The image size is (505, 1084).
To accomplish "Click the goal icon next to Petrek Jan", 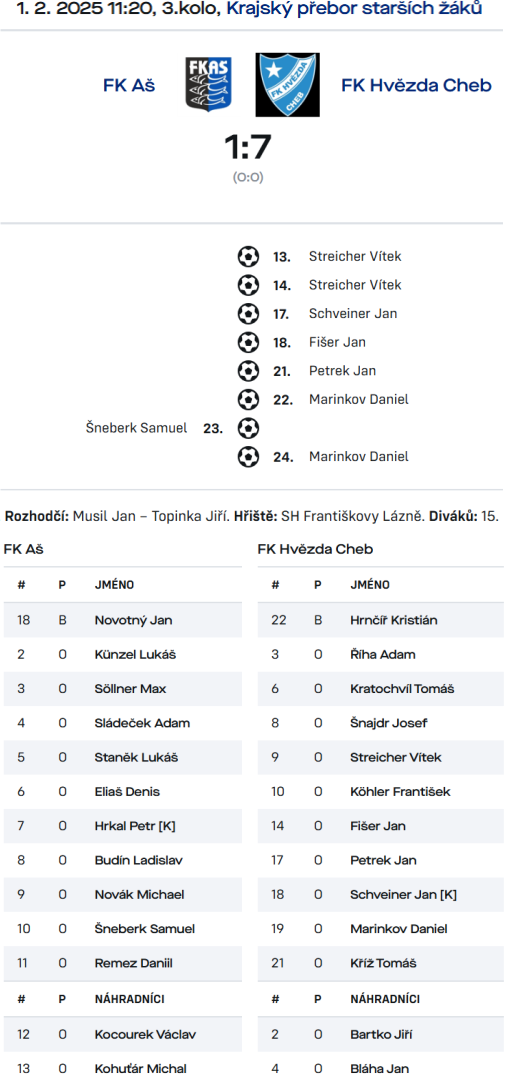I will [x=248, y=371].
